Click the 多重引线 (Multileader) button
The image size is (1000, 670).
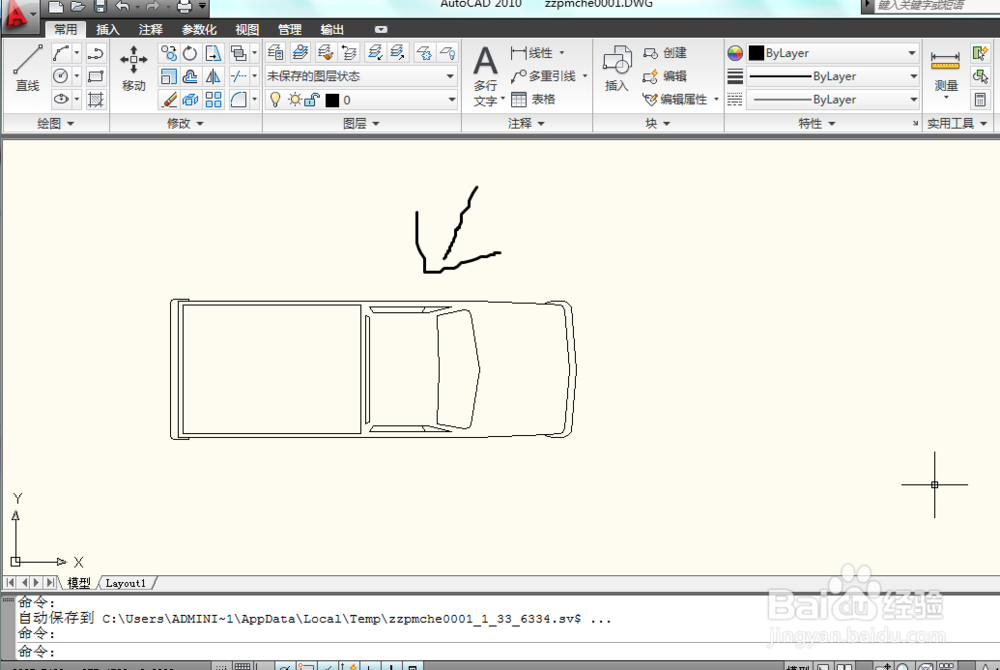pos(548,76)
